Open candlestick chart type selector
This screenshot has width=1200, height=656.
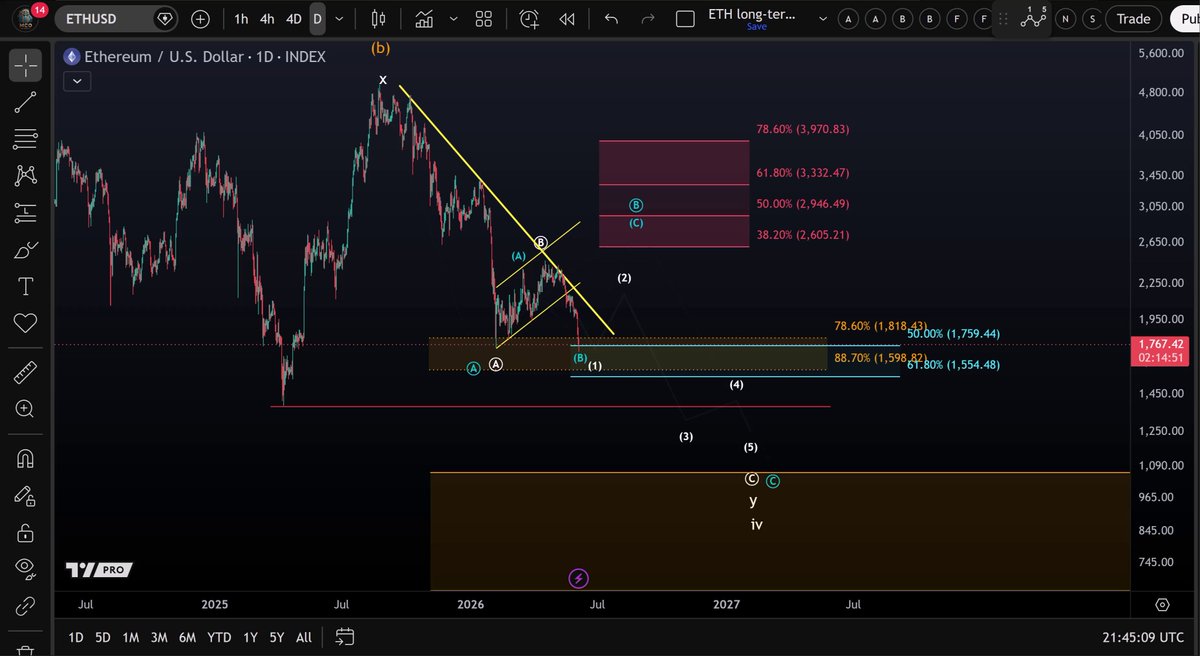tap(378, 18)
